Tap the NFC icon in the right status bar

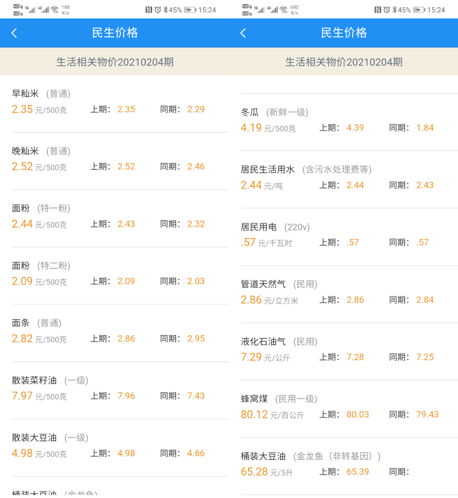(x=378, y=10)
